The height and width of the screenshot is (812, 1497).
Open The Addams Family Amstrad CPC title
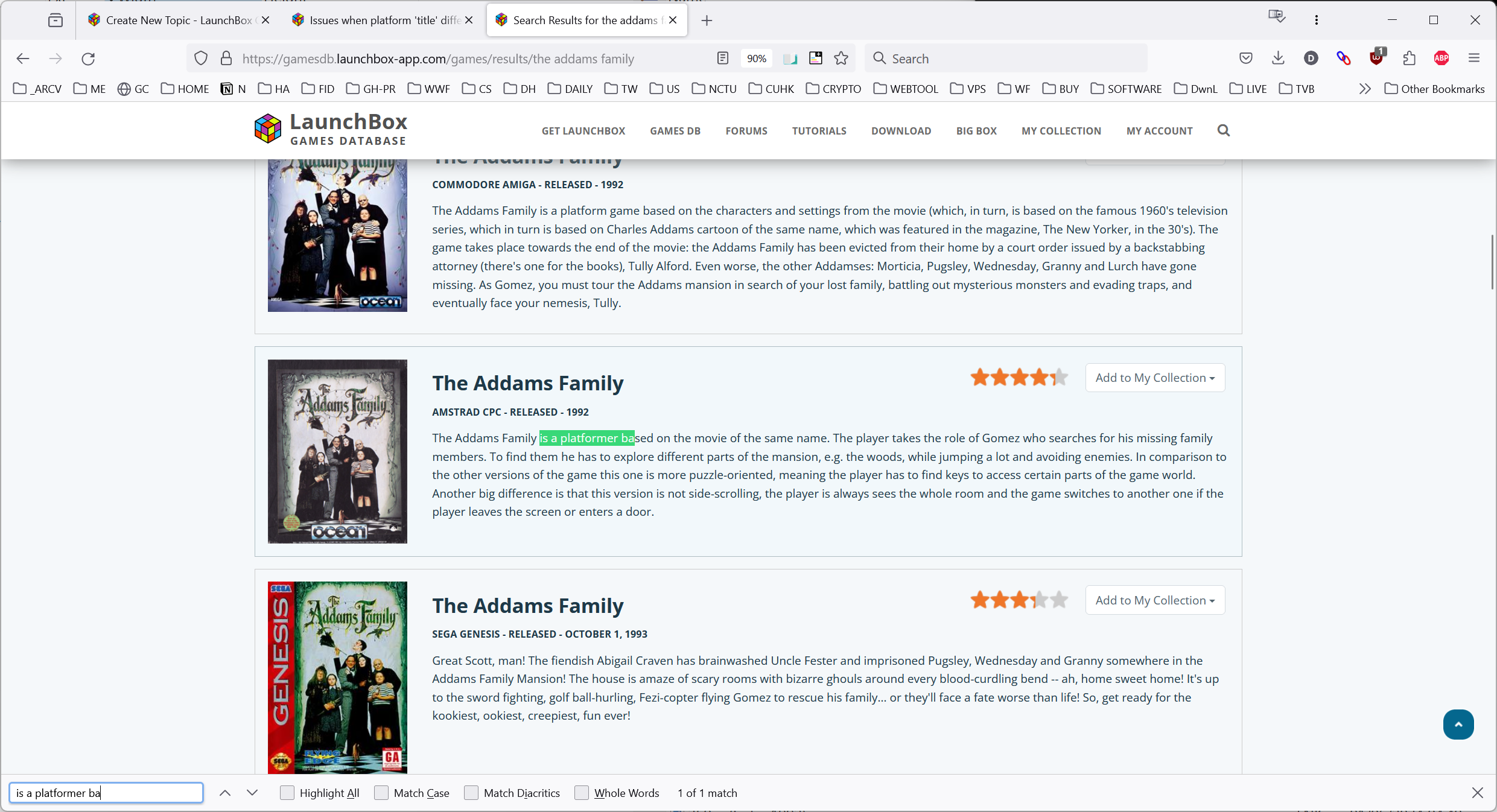(x=527, y=383)
